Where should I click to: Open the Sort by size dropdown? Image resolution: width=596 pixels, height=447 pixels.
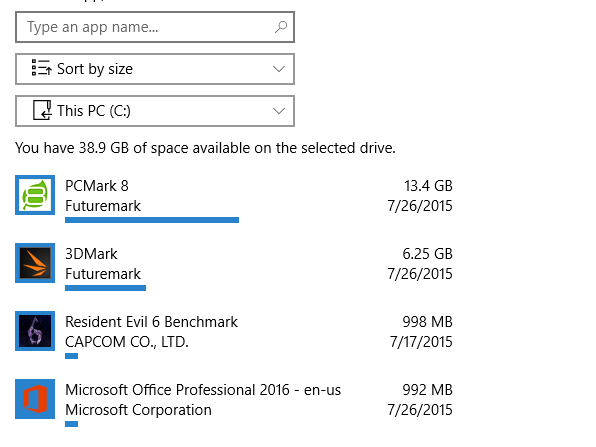tap(155, 69)
